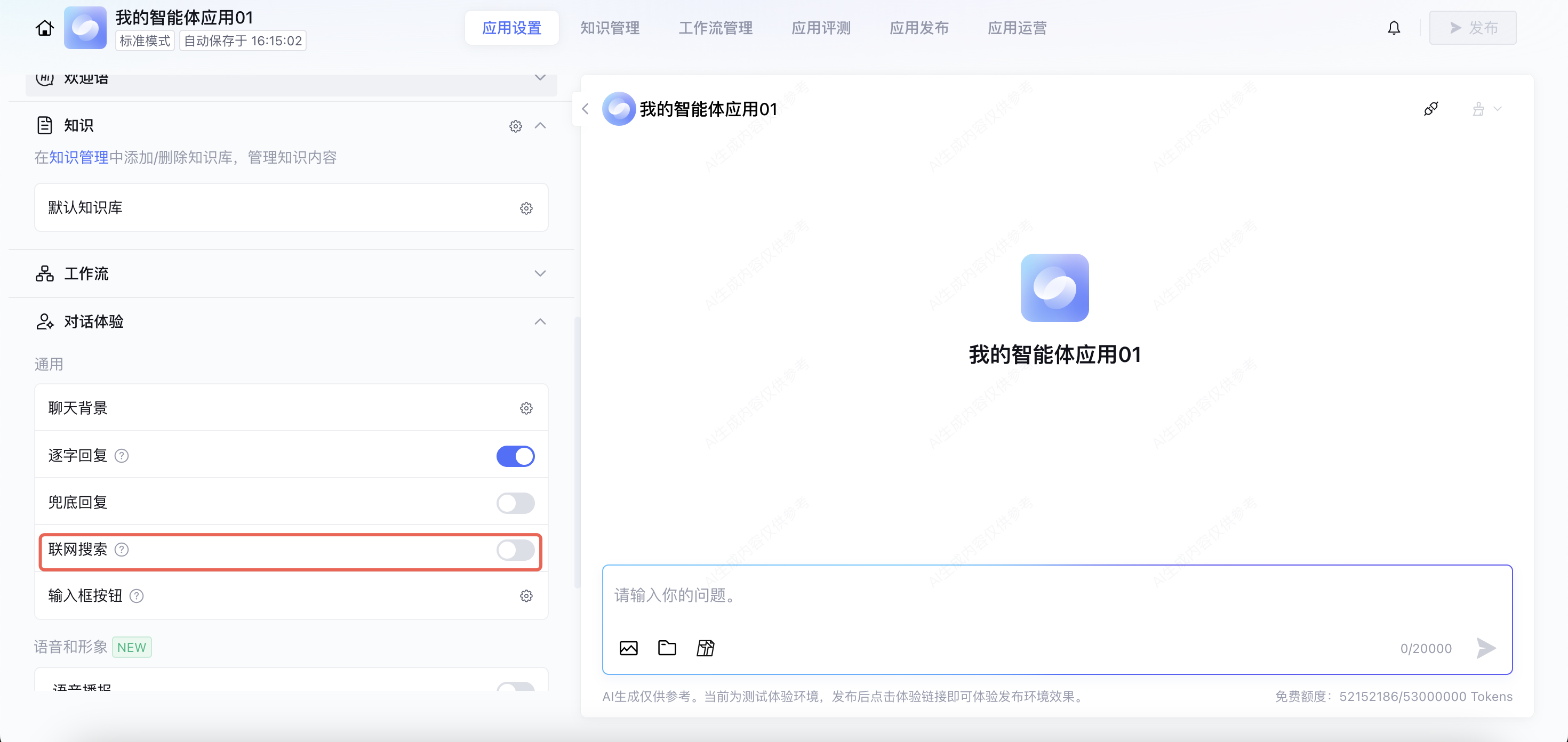Disable the 逐字回复 toggle
Image resolution: width=1568 pixels, height=742 pixels.
(x=515, y=456)
